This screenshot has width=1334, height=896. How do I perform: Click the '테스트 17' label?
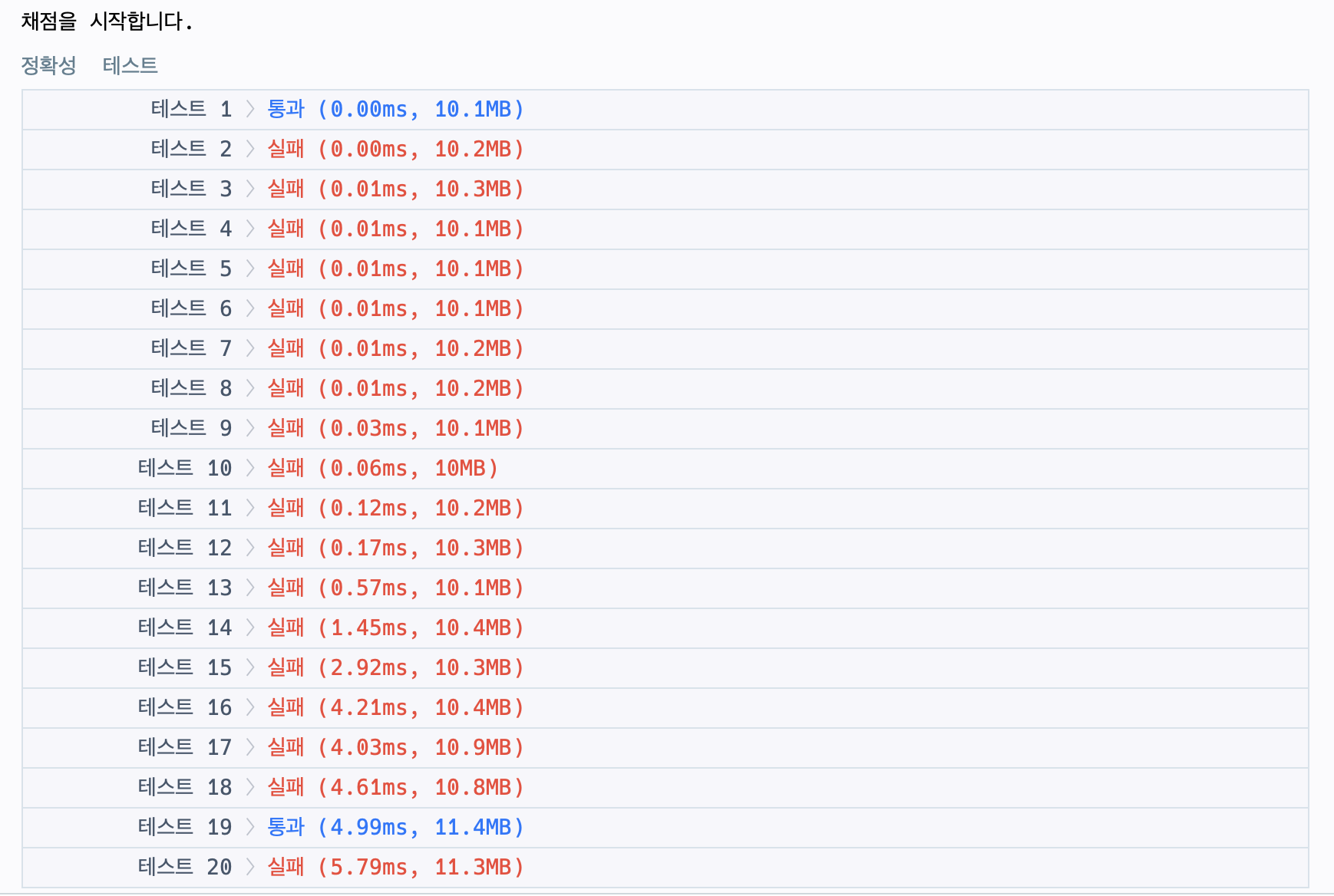coord(185,747)
